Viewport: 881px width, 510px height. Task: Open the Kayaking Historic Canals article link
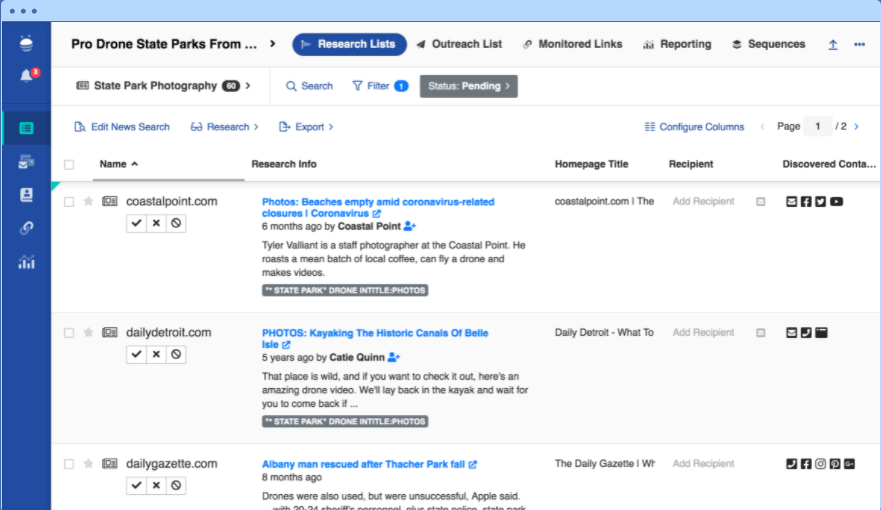click(x=375, y=339)
